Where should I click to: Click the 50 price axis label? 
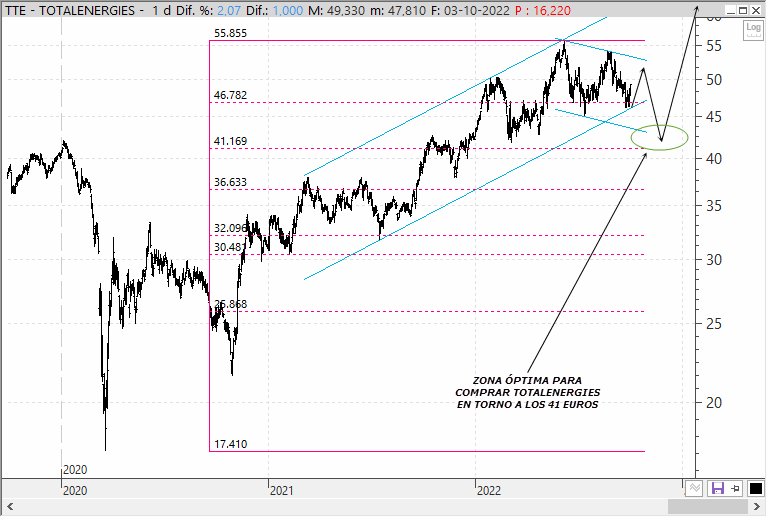(x=714, y=80)
